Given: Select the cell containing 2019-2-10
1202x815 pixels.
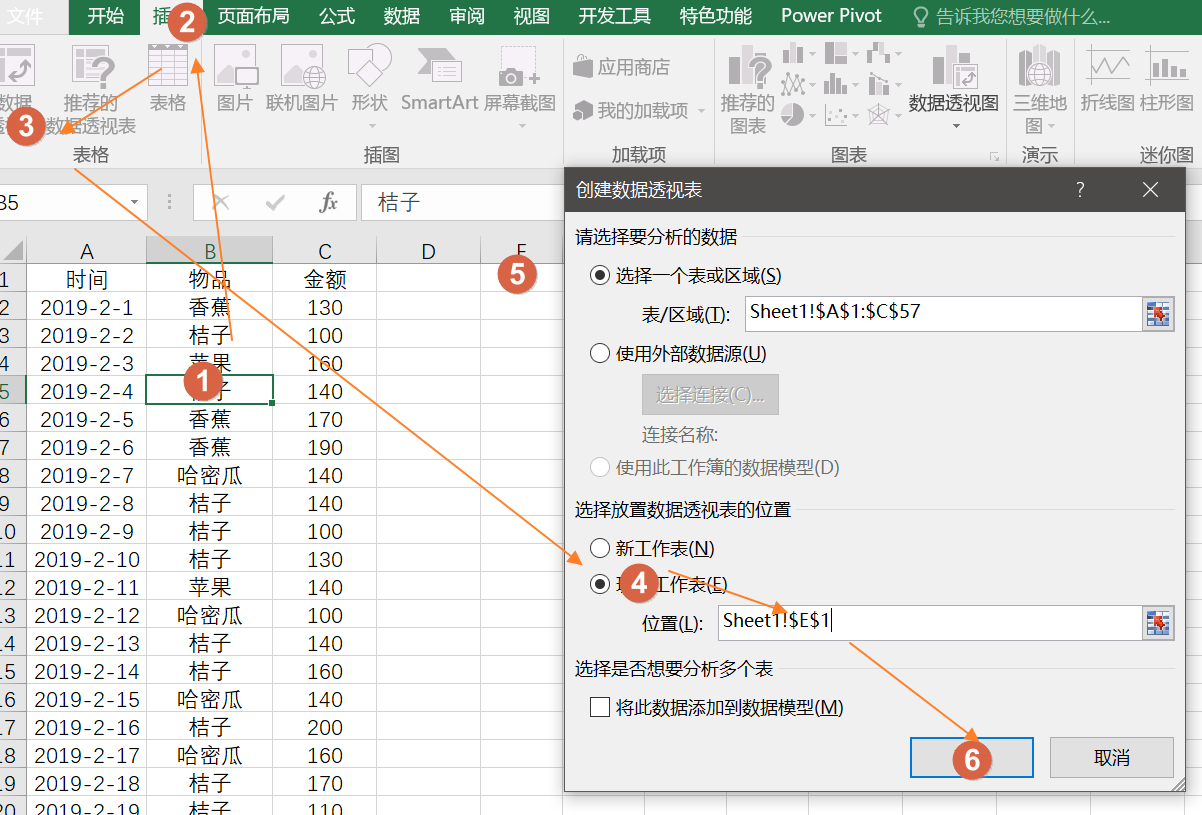Looking at the screenshot, I should (x=87, y=560).
